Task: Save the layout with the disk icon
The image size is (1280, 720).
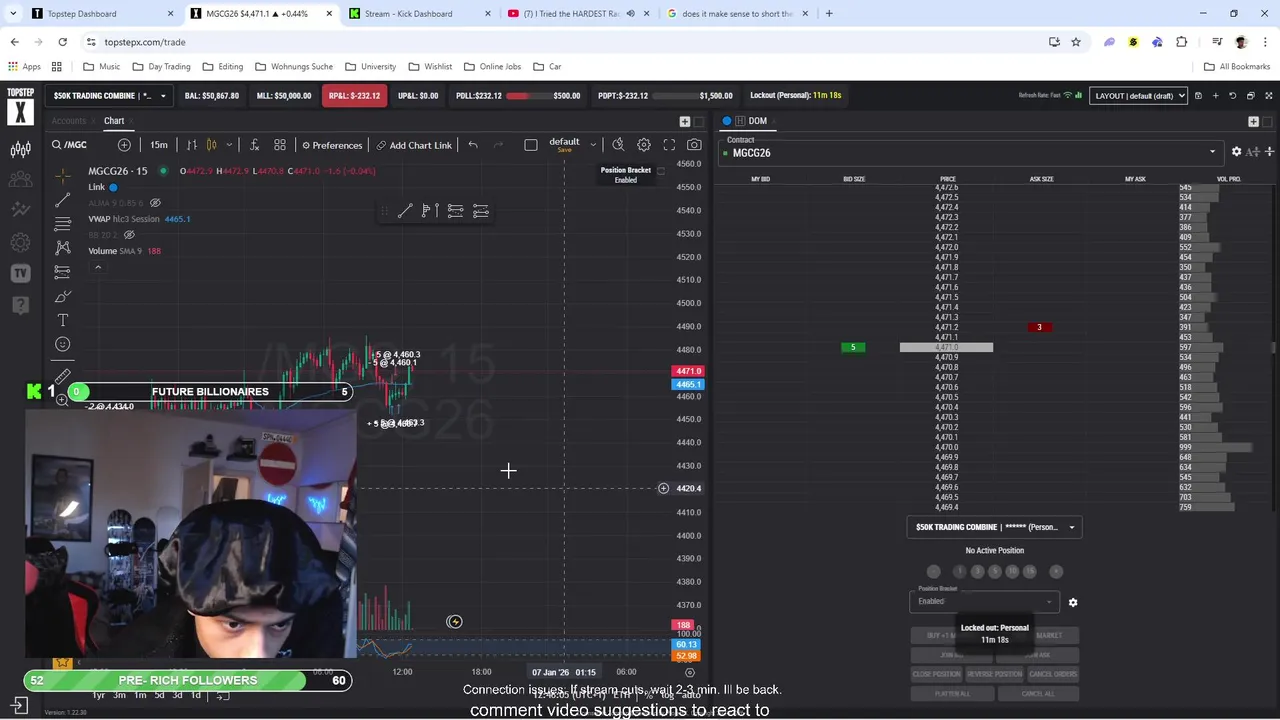Action: click(1198, 96)
